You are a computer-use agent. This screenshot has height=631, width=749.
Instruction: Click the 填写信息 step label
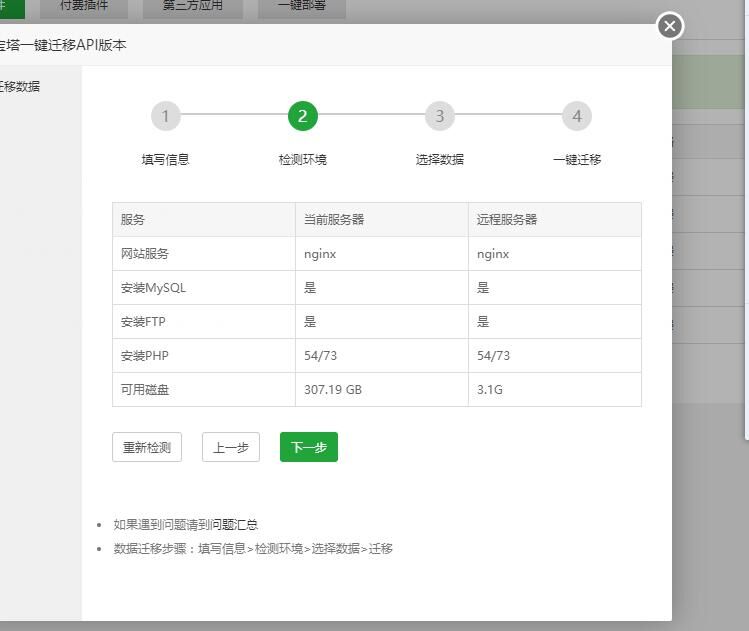165,159
